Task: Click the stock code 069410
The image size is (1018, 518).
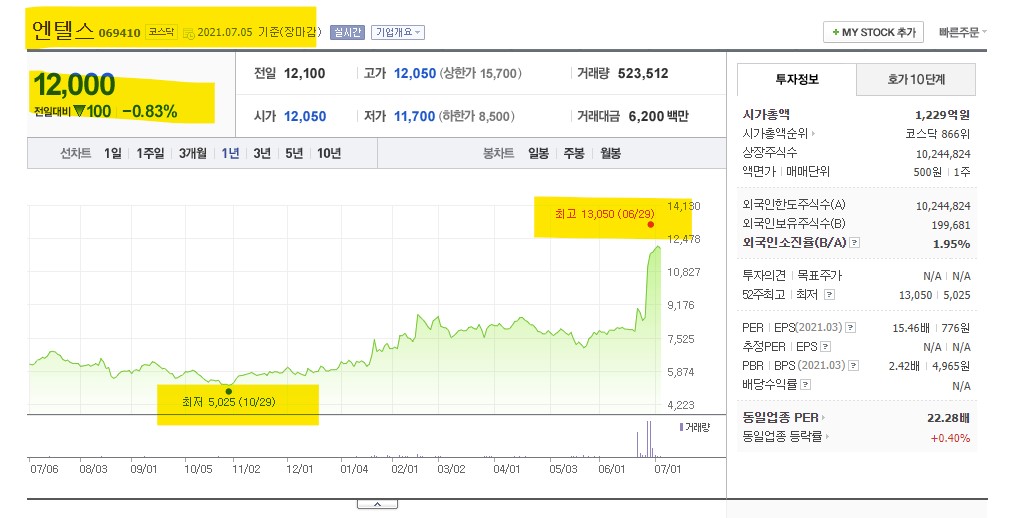Action: coord(119,33)
